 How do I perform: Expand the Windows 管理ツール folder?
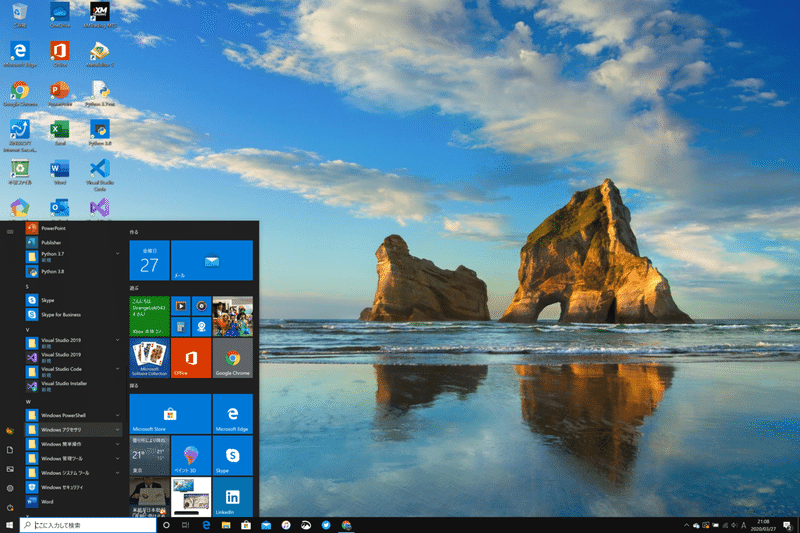(74, 459)
